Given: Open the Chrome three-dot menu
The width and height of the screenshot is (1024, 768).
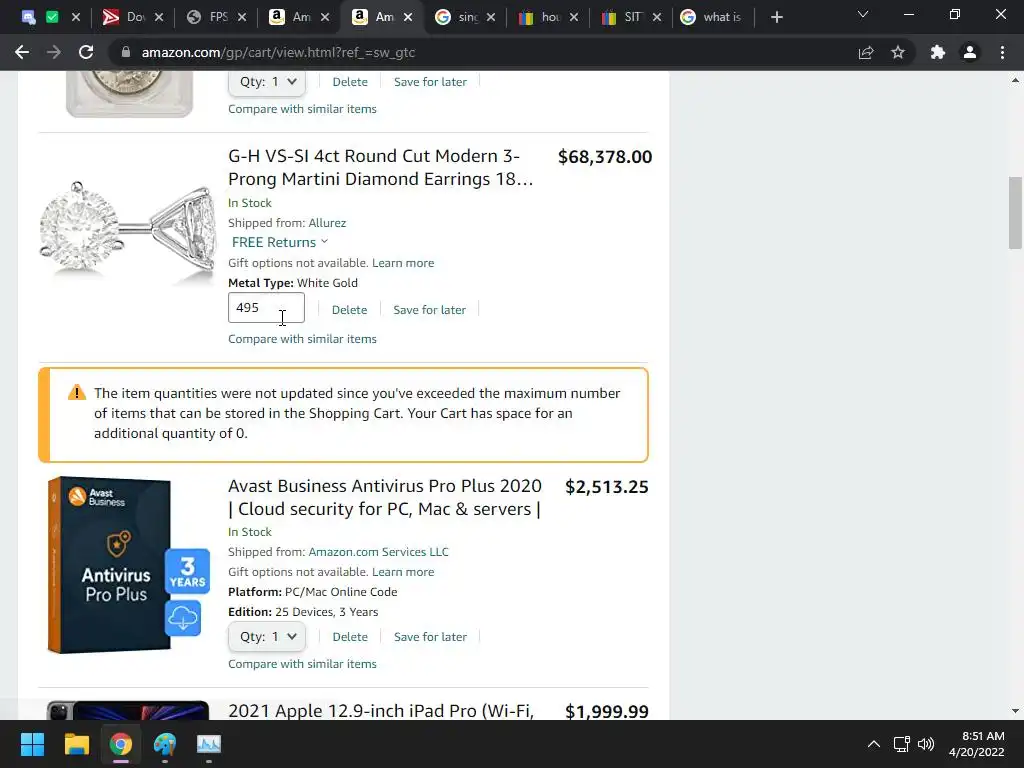Looking at the screenshot, I should pos(1002,52).
